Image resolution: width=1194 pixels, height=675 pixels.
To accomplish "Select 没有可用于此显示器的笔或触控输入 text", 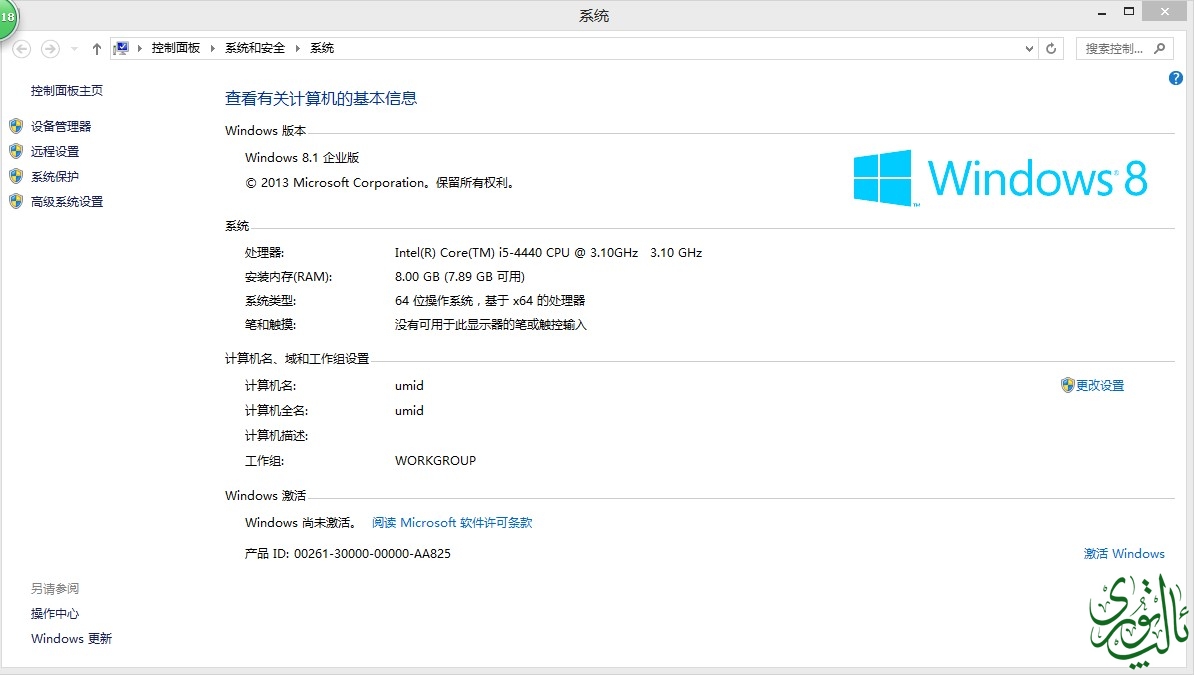I will pos(490,325).
